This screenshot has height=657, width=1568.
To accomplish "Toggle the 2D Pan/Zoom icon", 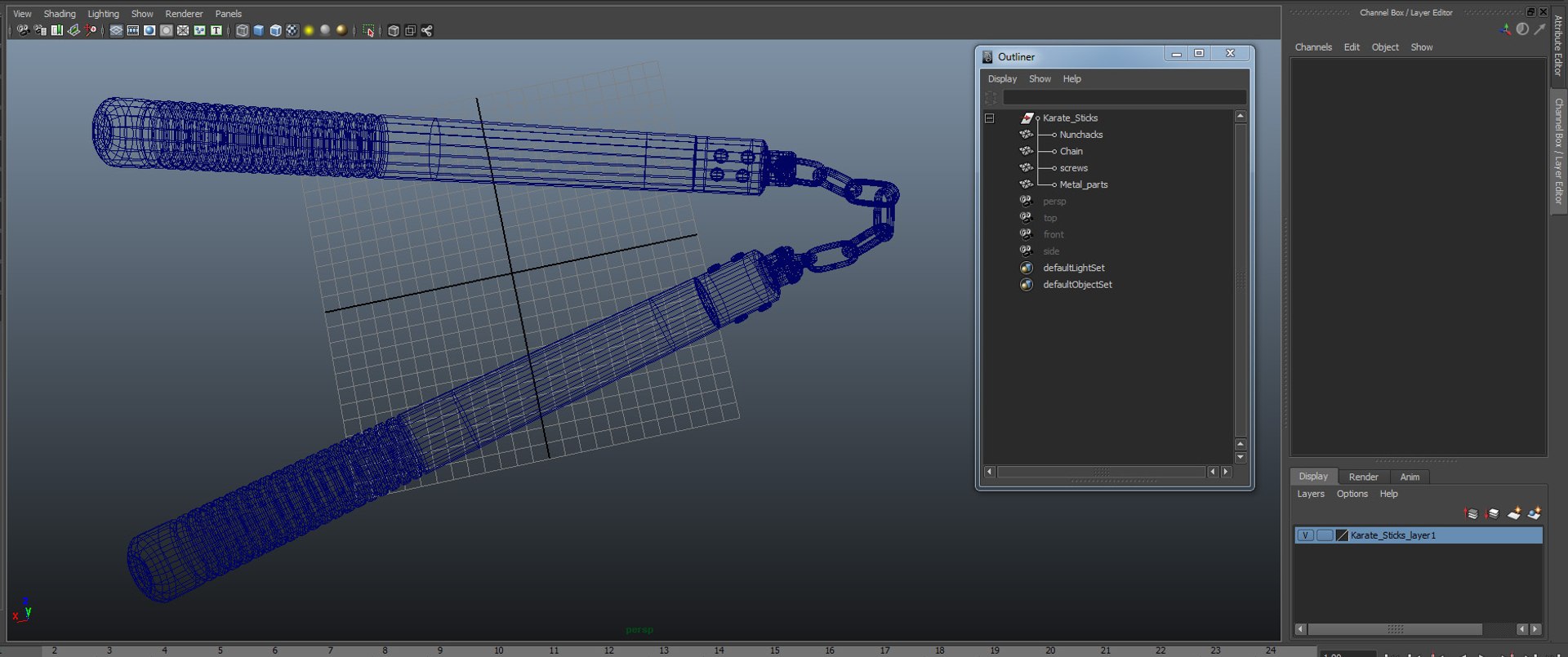I will [x=91, y=30].
